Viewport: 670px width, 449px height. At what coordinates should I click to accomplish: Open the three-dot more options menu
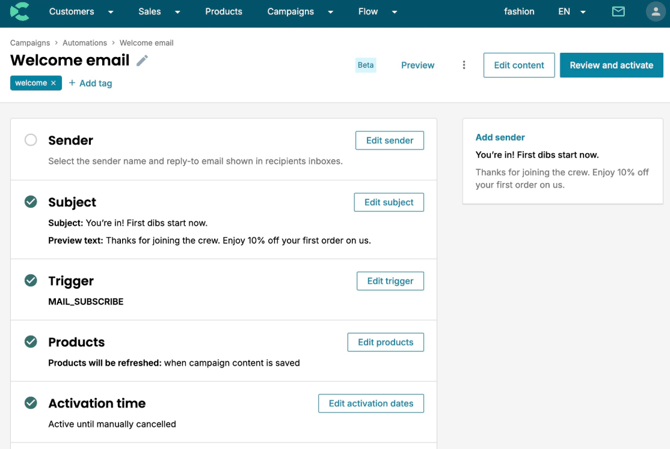[x=464, y=65]
